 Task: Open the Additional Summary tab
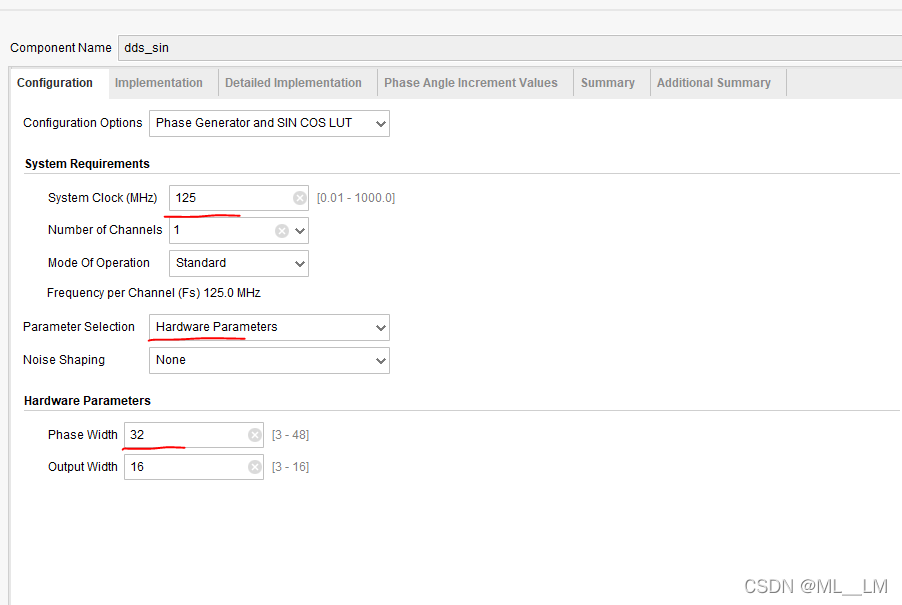point(714,83)
